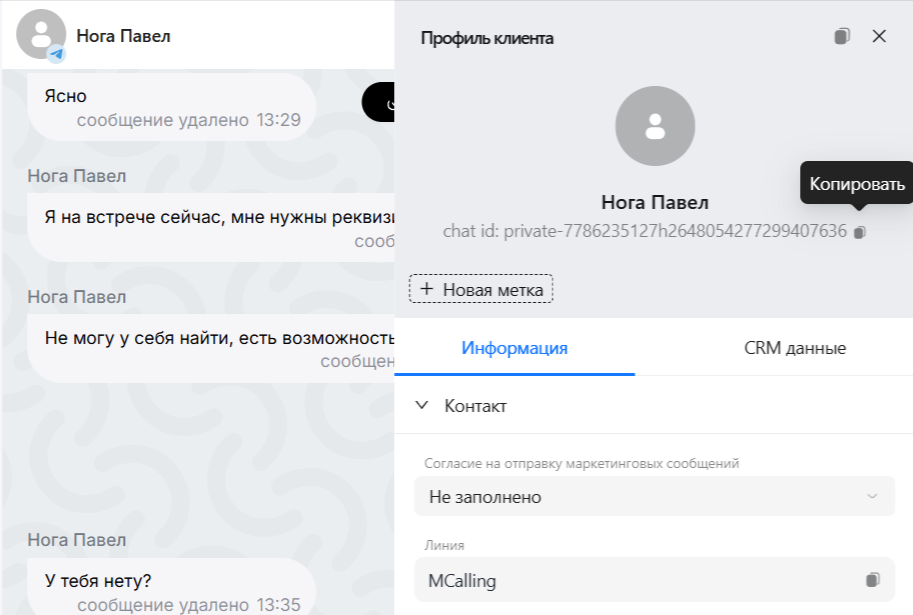Select the deleted message Ясно
Screen dimensions: 913x615
170,105
